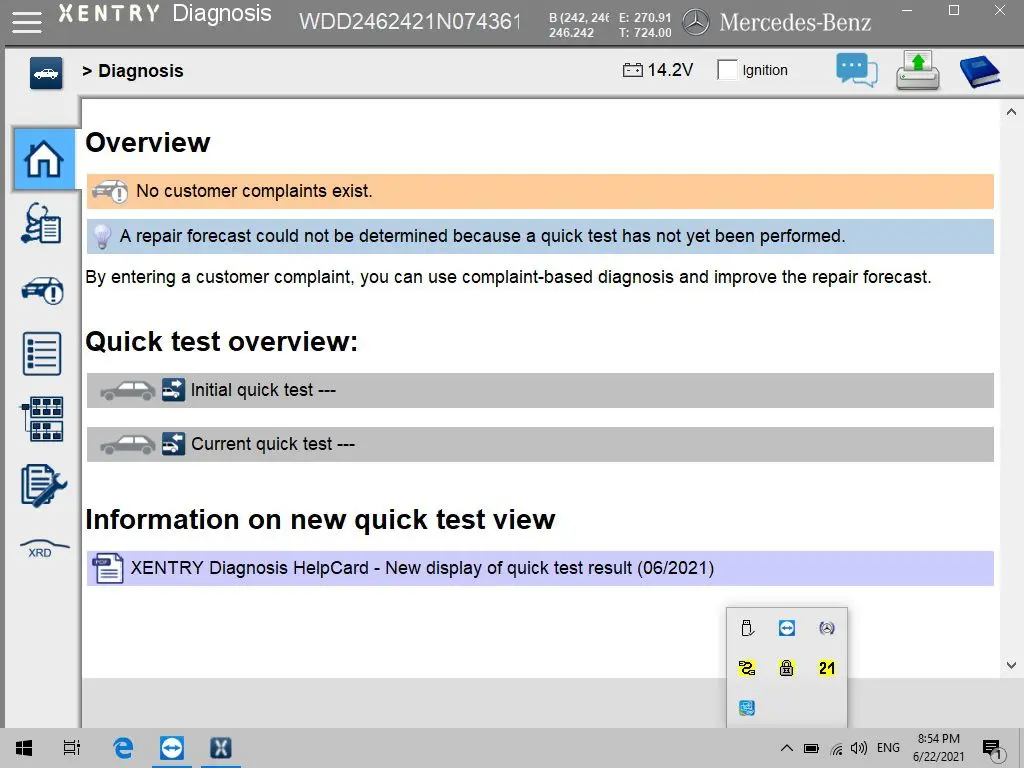The height and width of the screenshot is (768, 1024).
Task: Click the blue monitor tray icon
Action: click(747, 708)
